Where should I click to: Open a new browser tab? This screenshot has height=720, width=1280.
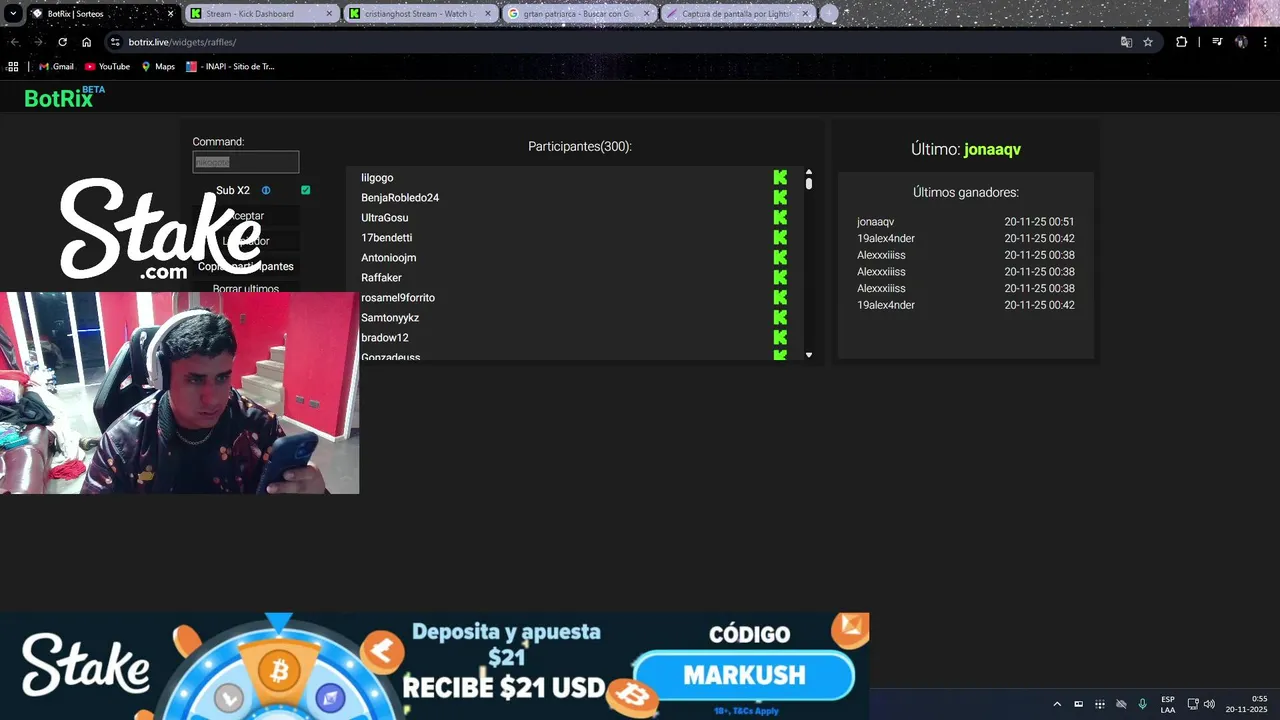(829, 14)
